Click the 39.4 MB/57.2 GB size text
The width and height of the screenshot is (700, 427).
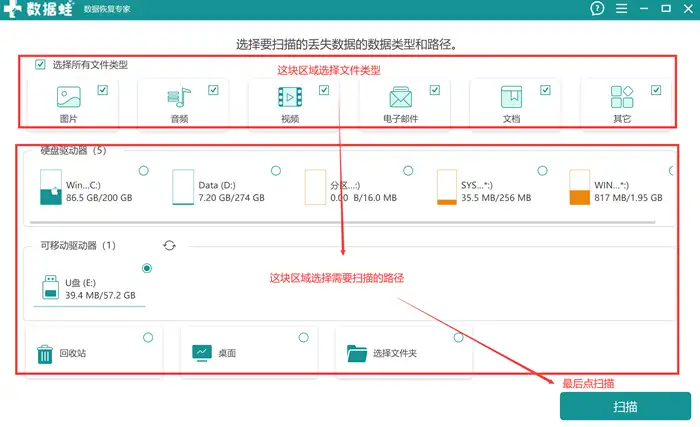100,295
